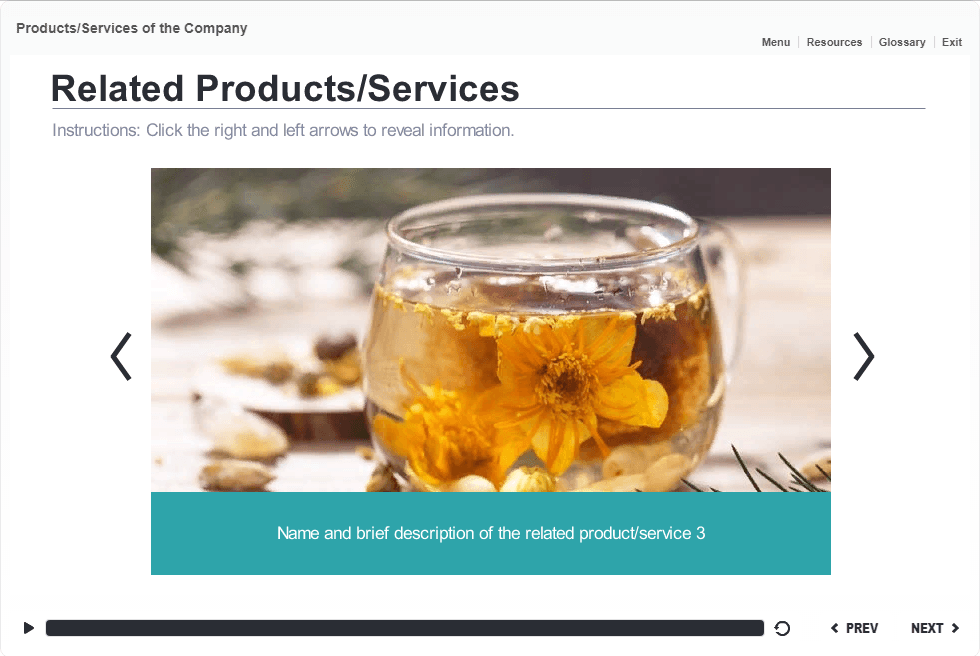Click the flower tea product image
The height and width of the screenshot is (656, 980).
491,330
